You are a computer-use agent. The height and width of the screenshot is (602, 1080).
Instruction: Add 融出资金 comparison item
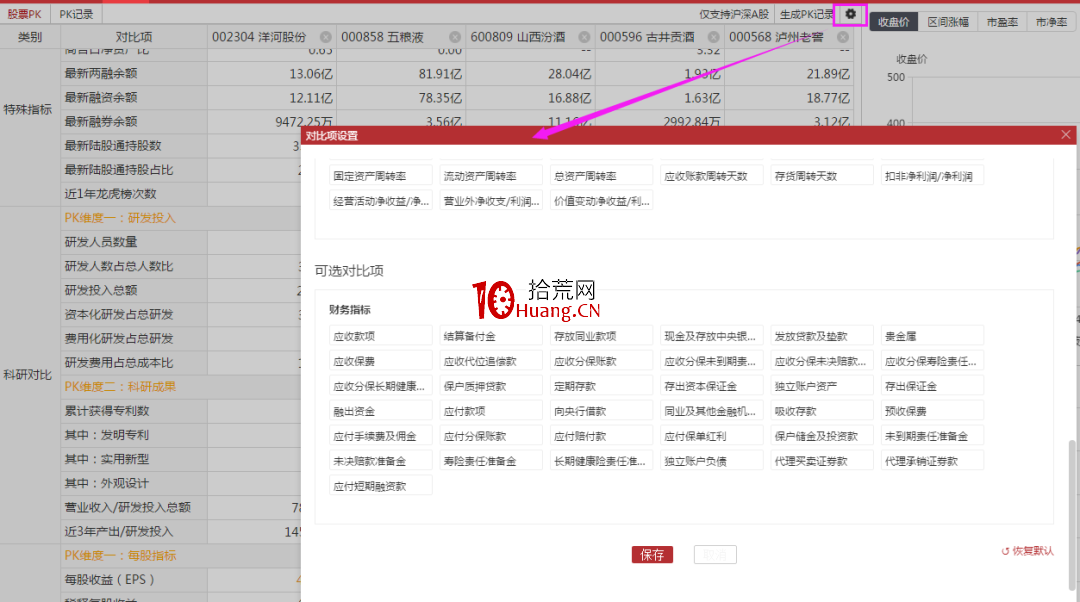click(x=381, y=411)
